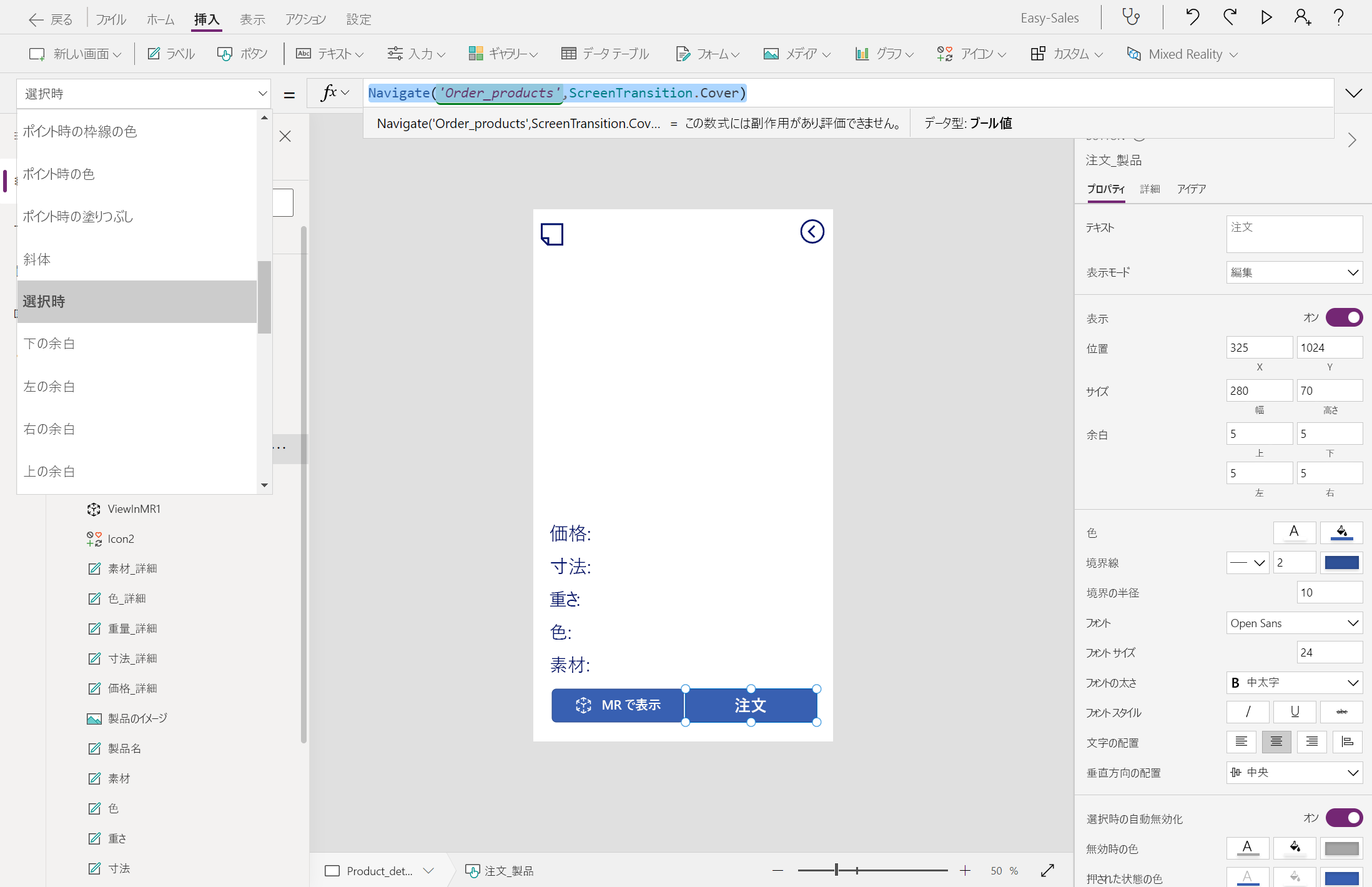
Task: Insert a データ テーブル
Action: click(x=605, y=54)
